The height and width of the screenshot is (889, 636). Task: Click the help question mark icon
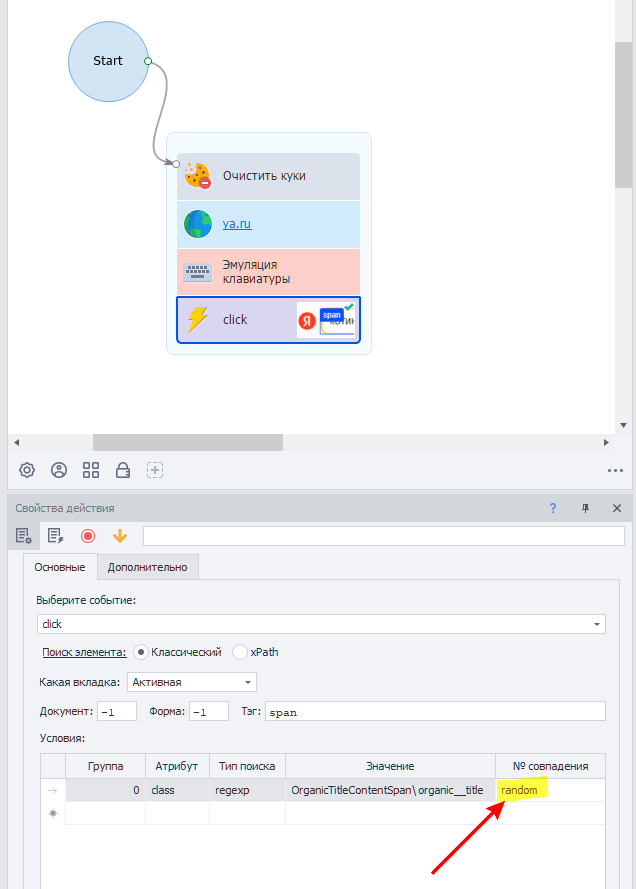tap(553, 508)
